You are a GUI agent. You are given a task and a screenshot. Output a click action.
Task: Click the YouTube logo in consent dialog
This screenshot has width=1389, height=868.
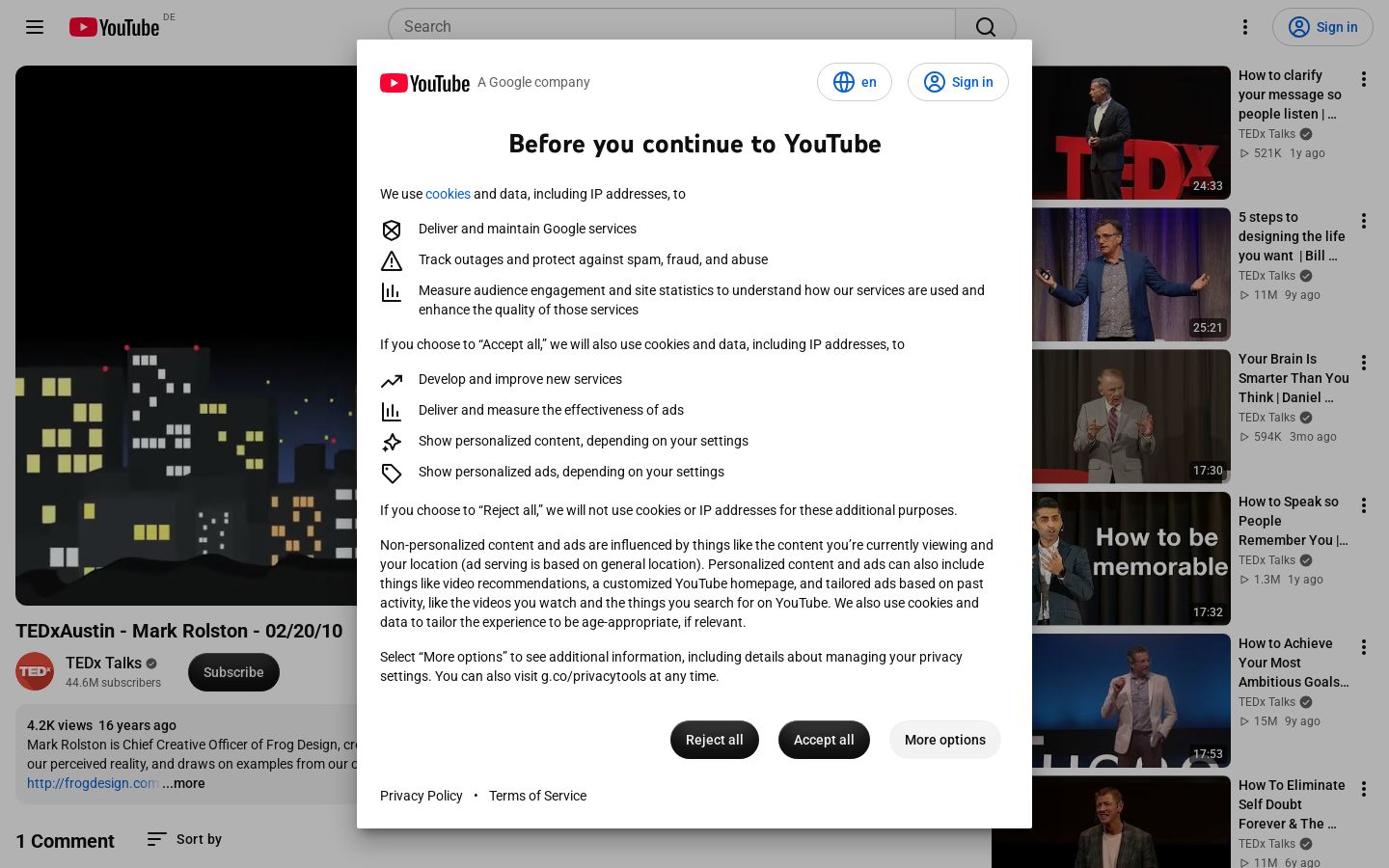coord(424,83)
